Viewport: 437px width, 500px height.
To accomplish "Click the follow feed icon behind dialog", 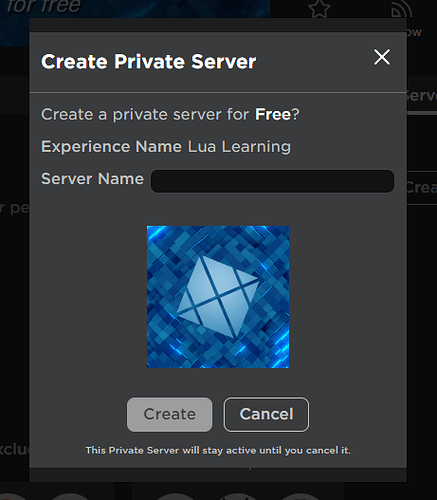I will [x=401, y=8].
